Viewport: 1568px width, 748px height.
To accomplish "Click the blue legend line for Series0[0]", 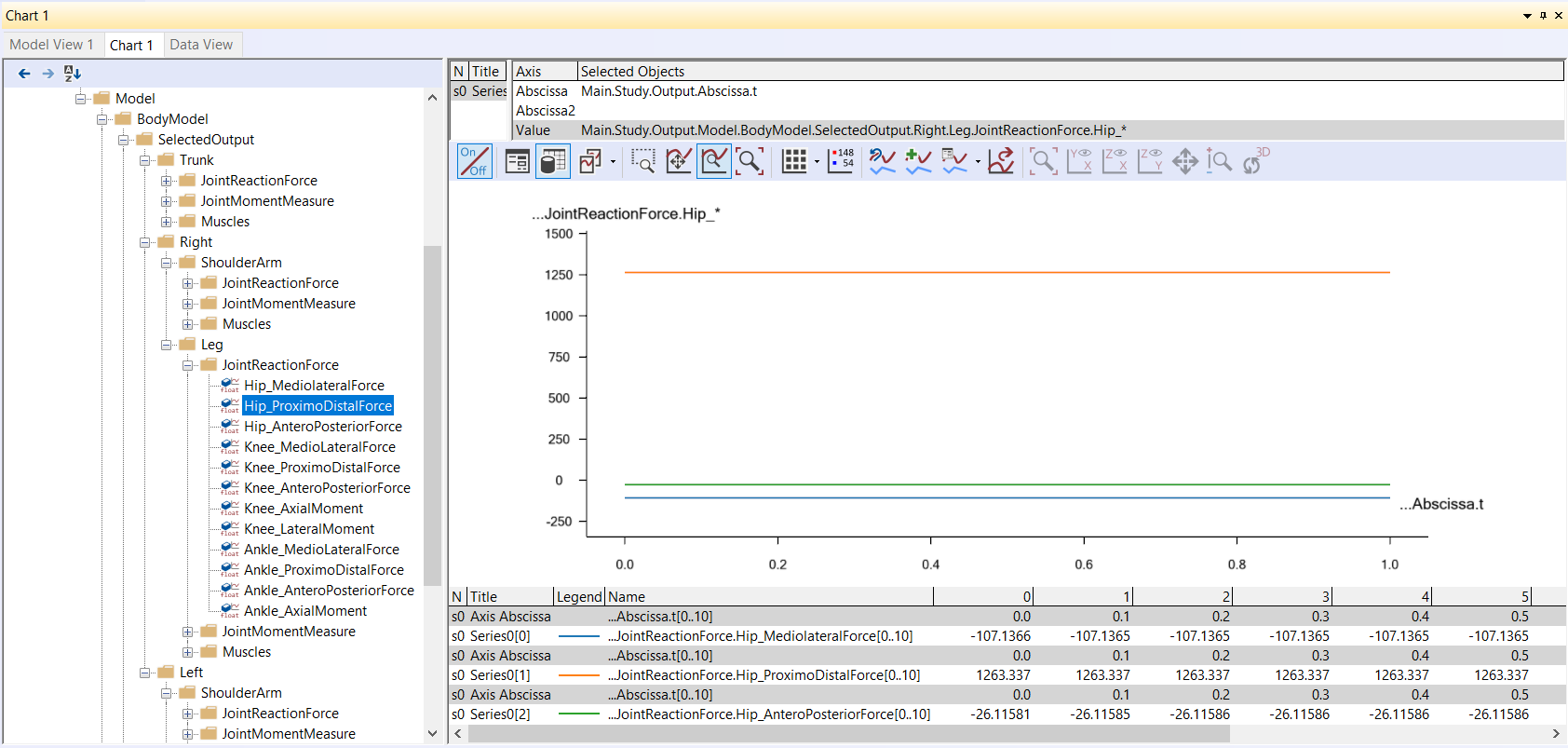I will [579, 636].
